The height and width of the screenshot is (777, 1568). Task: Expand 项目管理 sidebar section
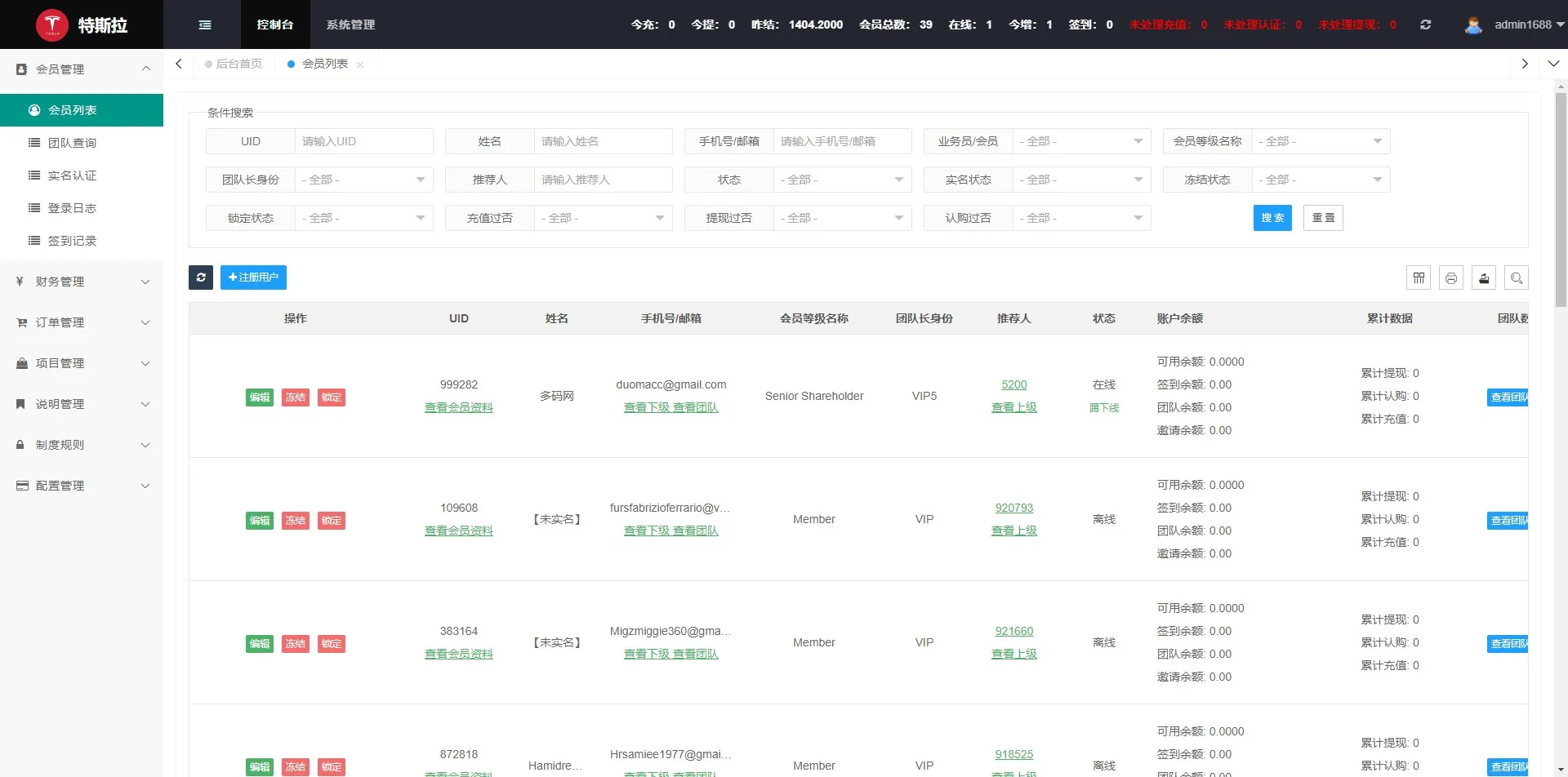pos(82,363)
